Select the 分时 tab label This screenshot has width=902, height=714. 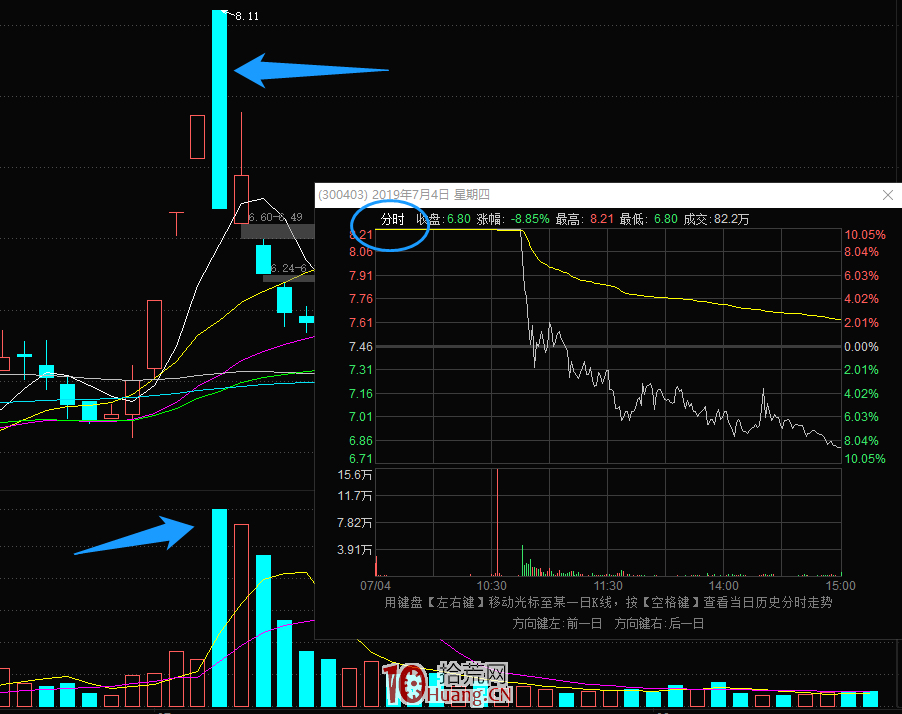tap(393, 219)
